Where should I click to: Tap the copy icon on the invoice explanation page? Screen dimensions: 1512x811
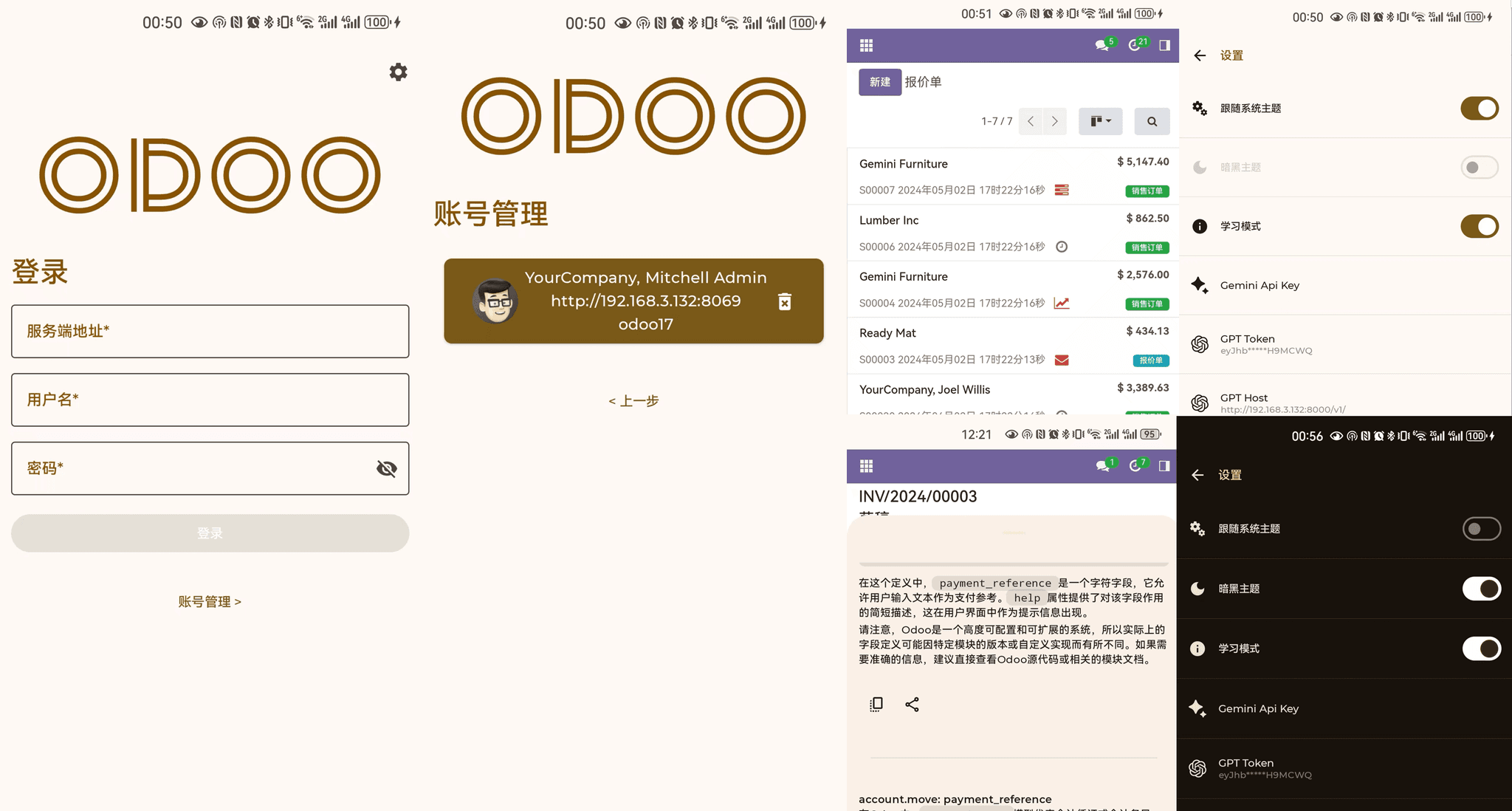(x=876, y=704)
